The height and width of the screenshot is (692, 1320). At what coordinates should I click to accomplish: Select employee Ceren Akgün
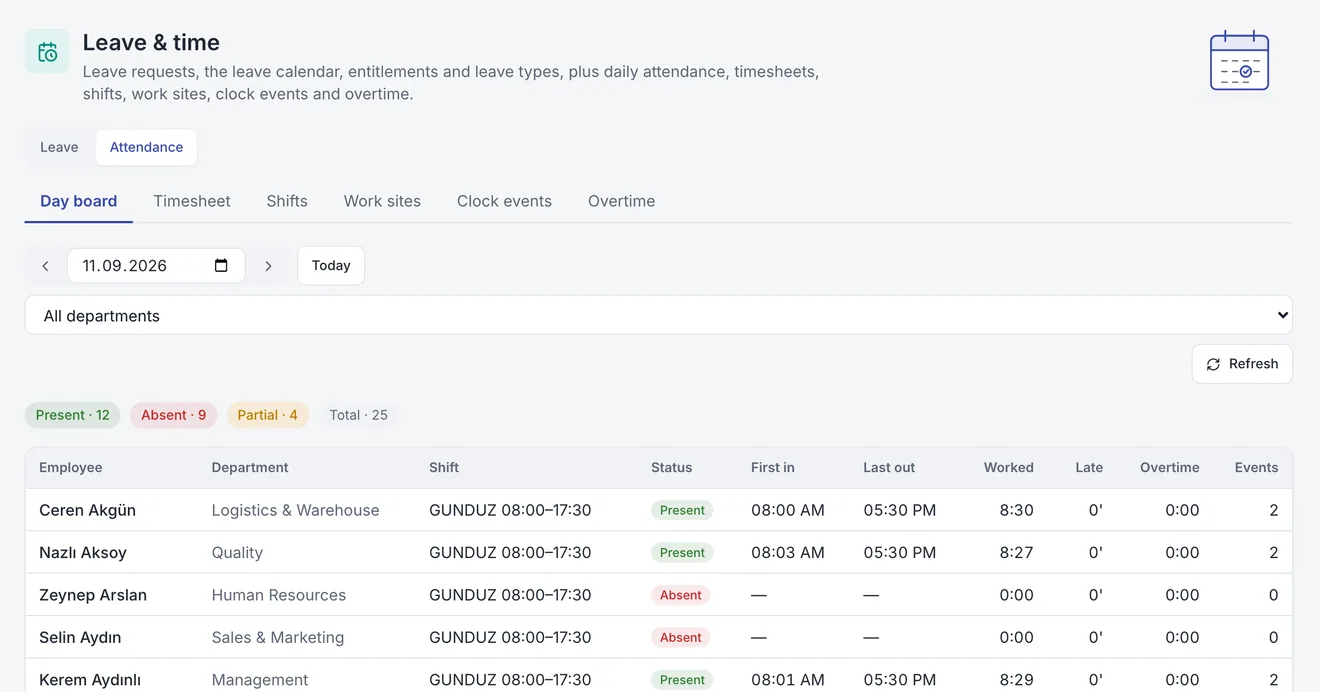(87, 510)
